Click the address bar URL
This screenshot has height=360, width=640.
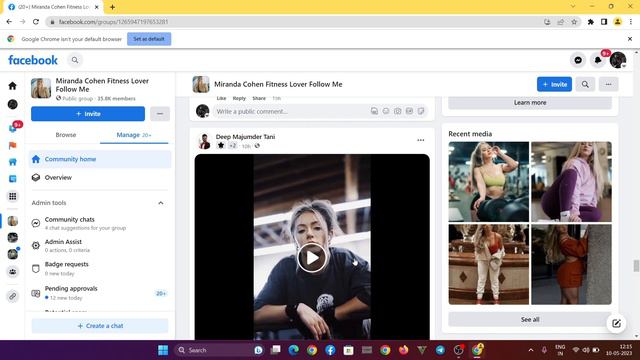(113, 22)
